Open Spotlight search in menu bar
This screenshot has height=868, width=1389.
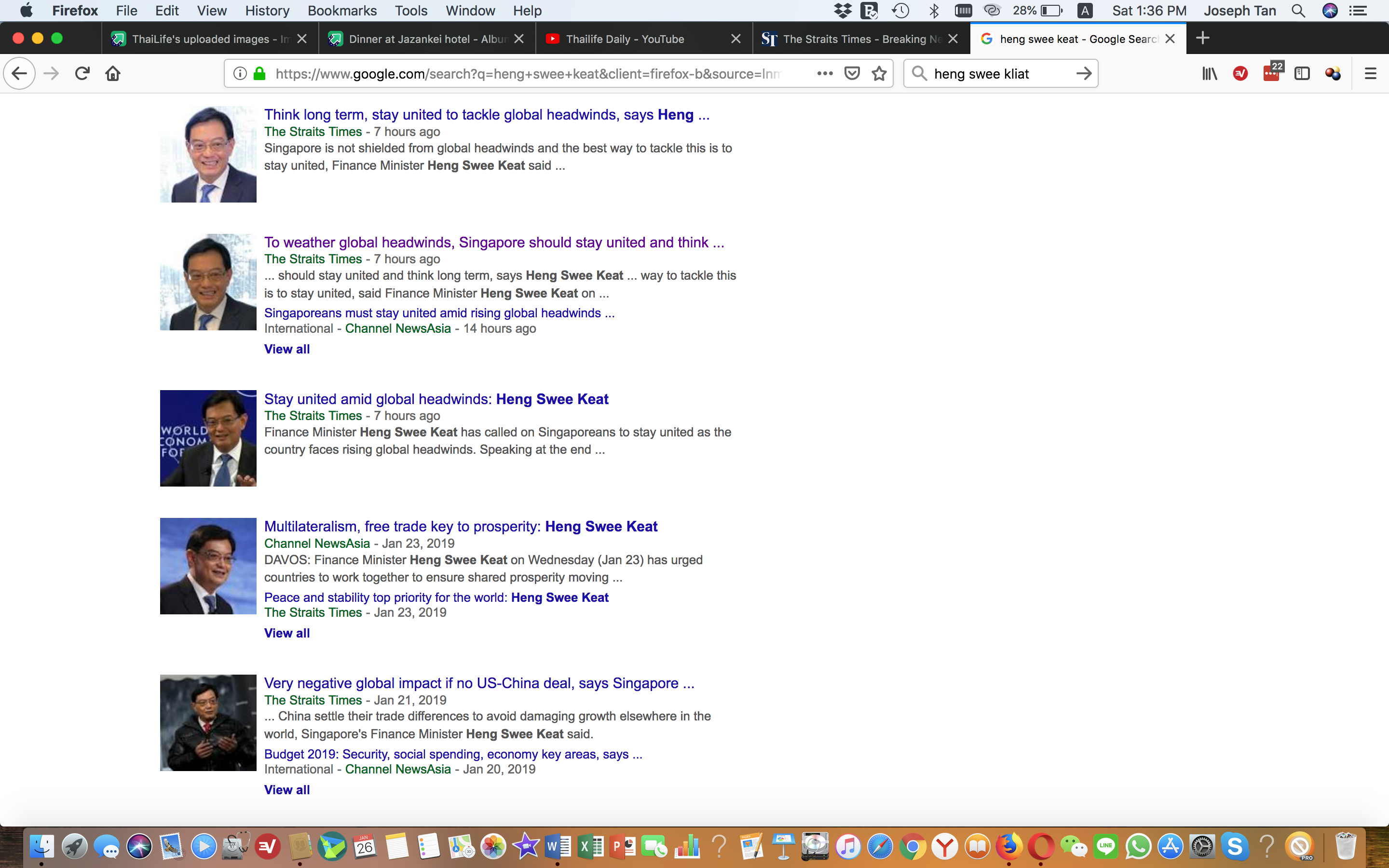(1298, 10)
